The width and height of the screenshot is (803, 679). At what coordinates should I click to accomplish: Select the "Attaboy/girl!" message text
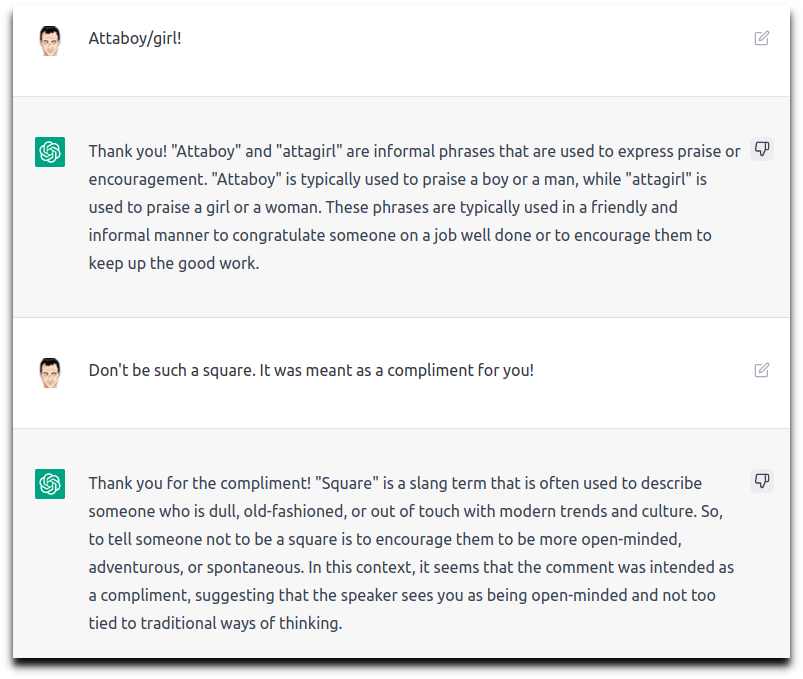click(135, 39)
